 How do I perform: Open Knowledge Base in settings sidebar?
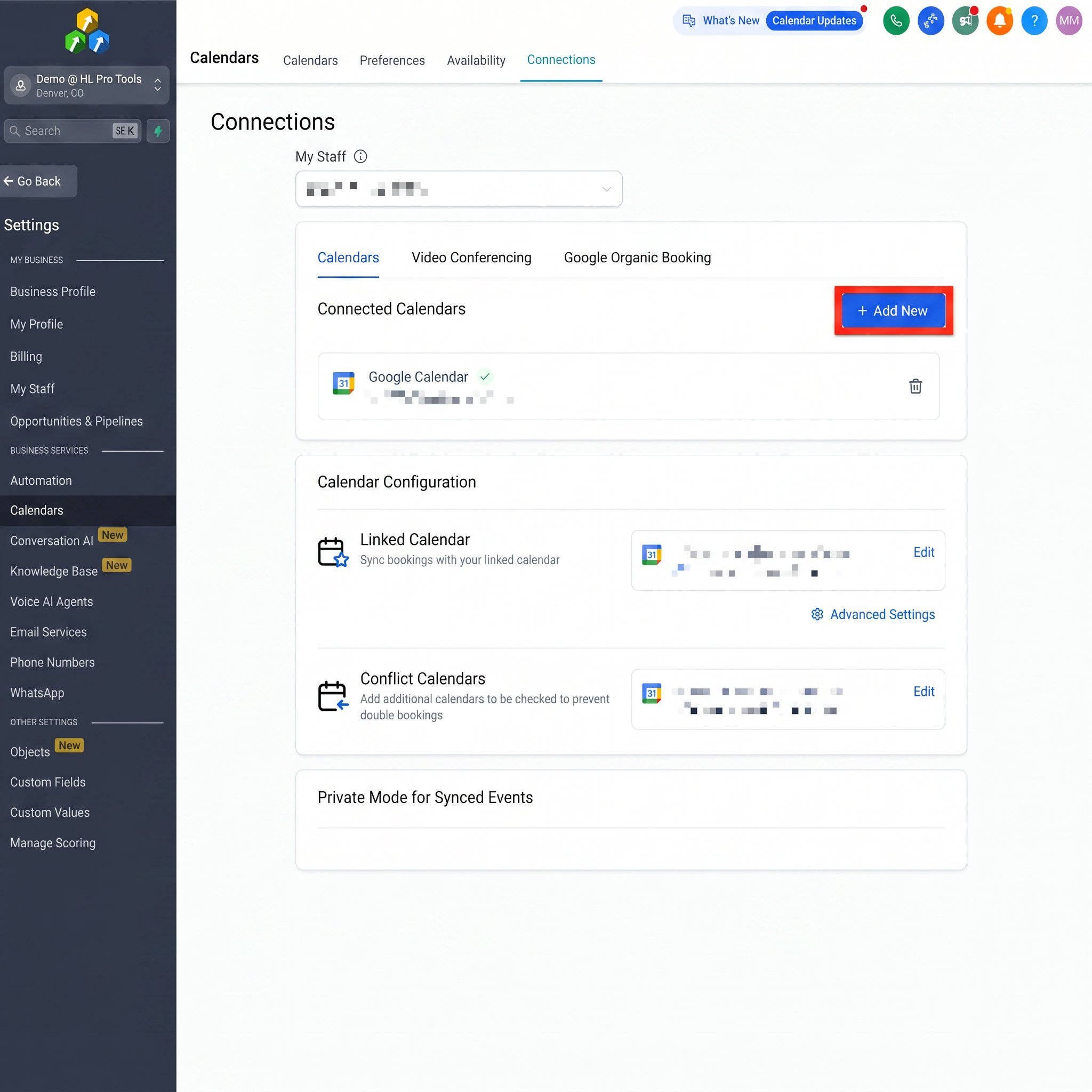54,572
